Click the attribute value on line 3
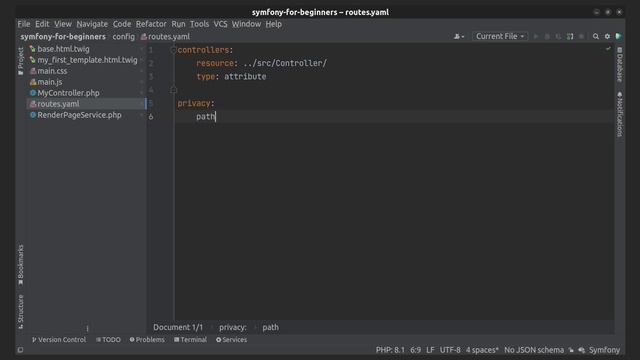This screenshot has height=360, width=640. [245, 77]
